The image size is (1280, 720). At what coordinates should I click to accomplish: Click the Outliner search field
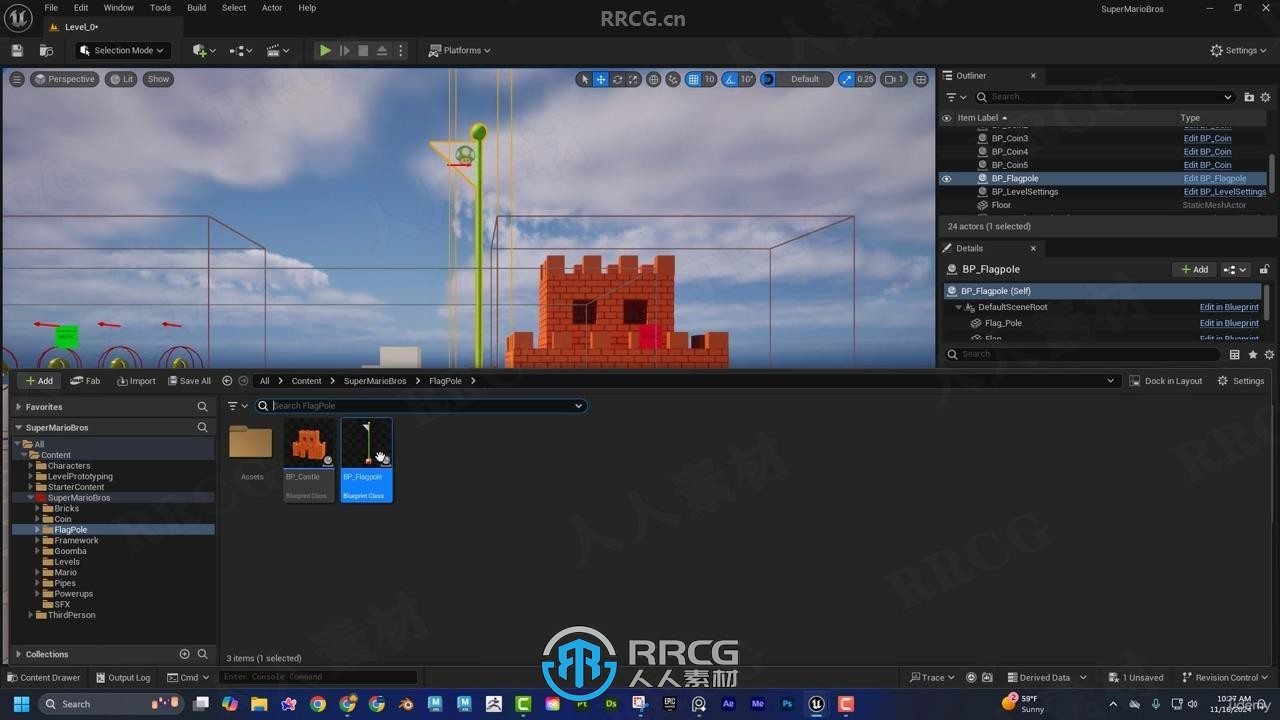[x=1105, y=97]
